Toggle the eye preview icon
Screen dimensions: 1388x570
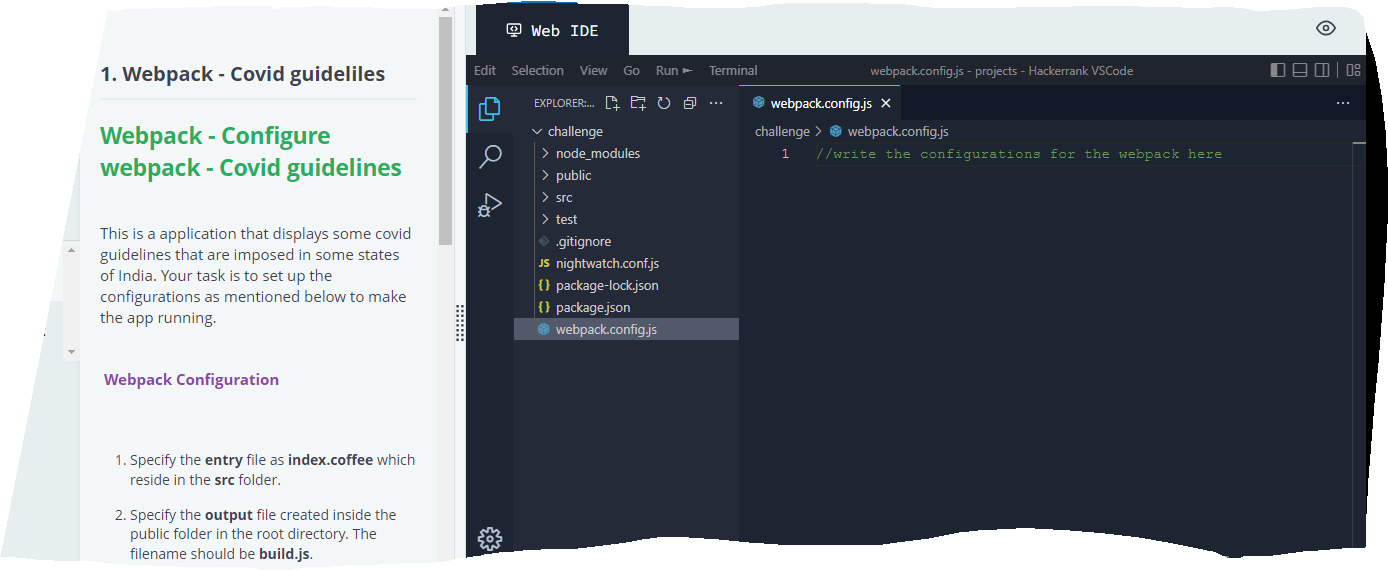pyautogui.click(x=1326, y=28)
